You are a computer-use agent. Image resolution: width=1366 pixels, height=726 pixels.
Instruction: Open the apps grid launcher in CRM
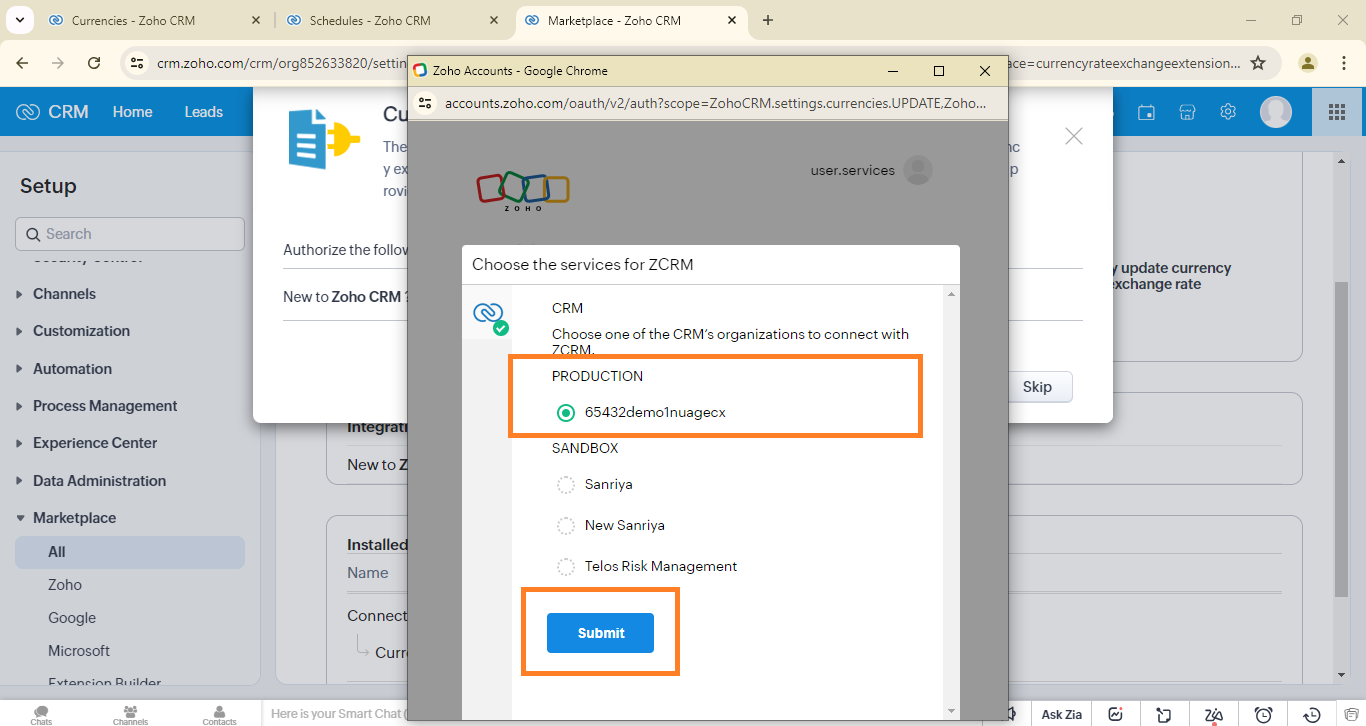click(x=1336, y=112)
